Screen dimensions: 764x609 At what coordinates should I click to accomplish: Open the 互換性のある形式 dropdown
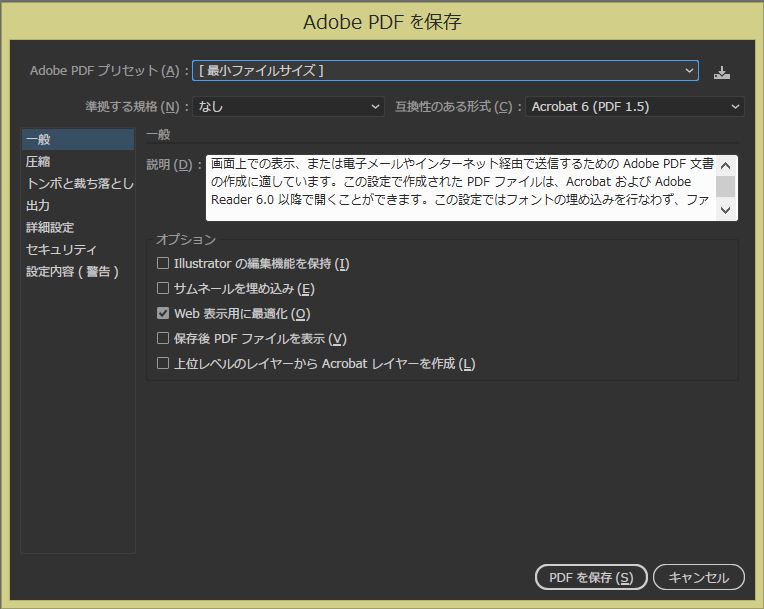click(634, 106)
